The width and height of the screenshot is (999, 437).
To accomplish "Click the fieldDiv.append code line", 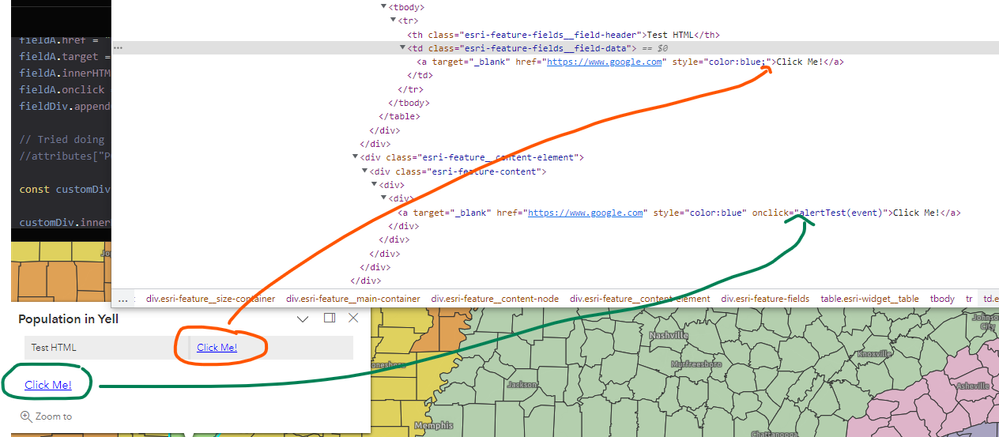I will pyautogui.click(x=65, y=106).
